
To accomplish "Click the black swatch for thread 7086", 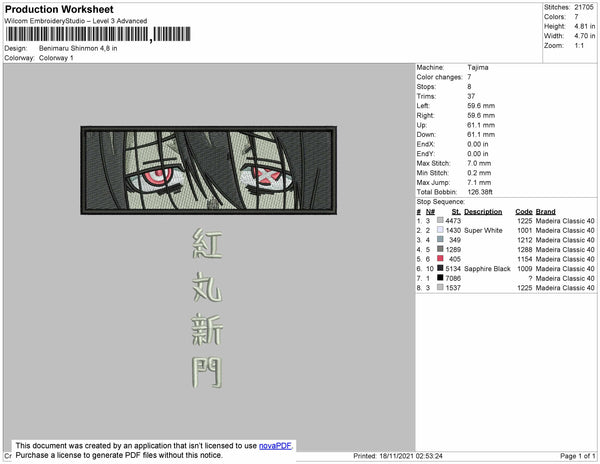I will tap(440, 277).
